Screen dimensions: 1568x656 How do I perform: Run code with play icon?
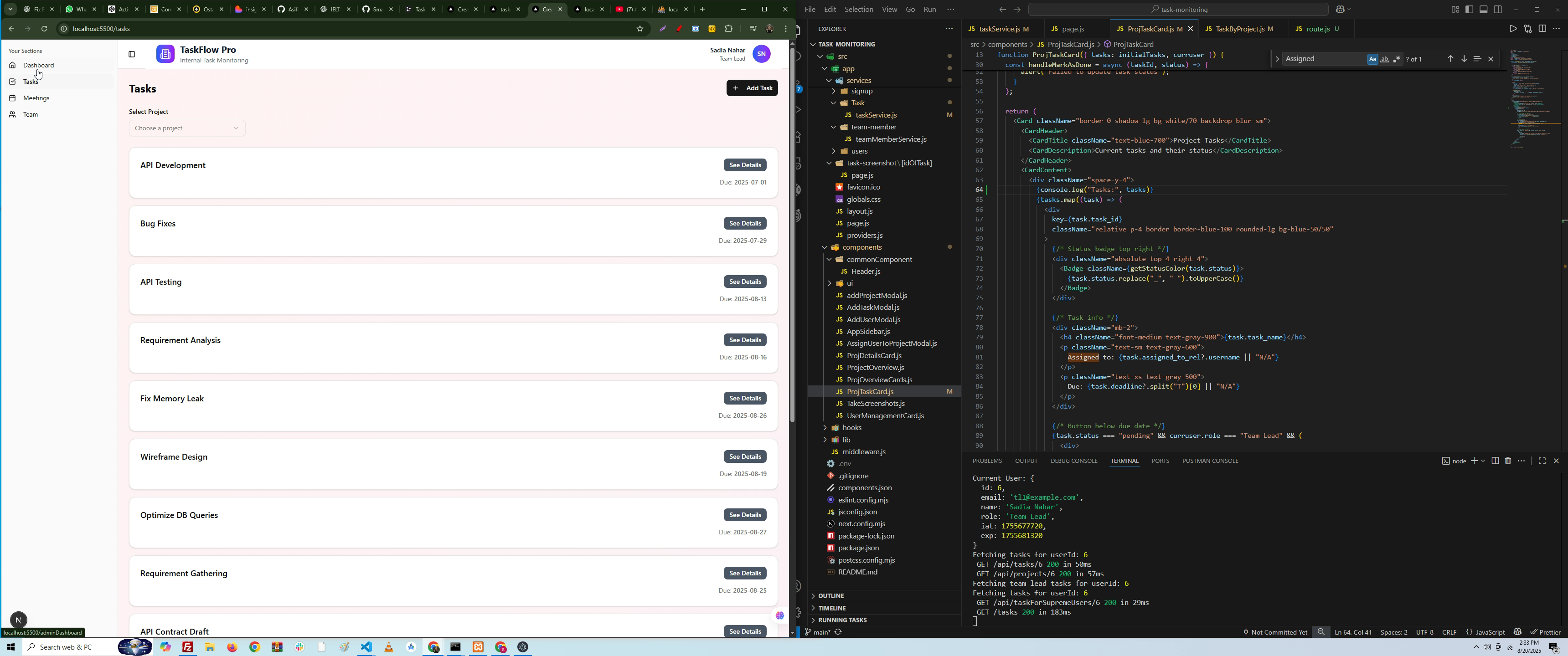pos(1512,29)
